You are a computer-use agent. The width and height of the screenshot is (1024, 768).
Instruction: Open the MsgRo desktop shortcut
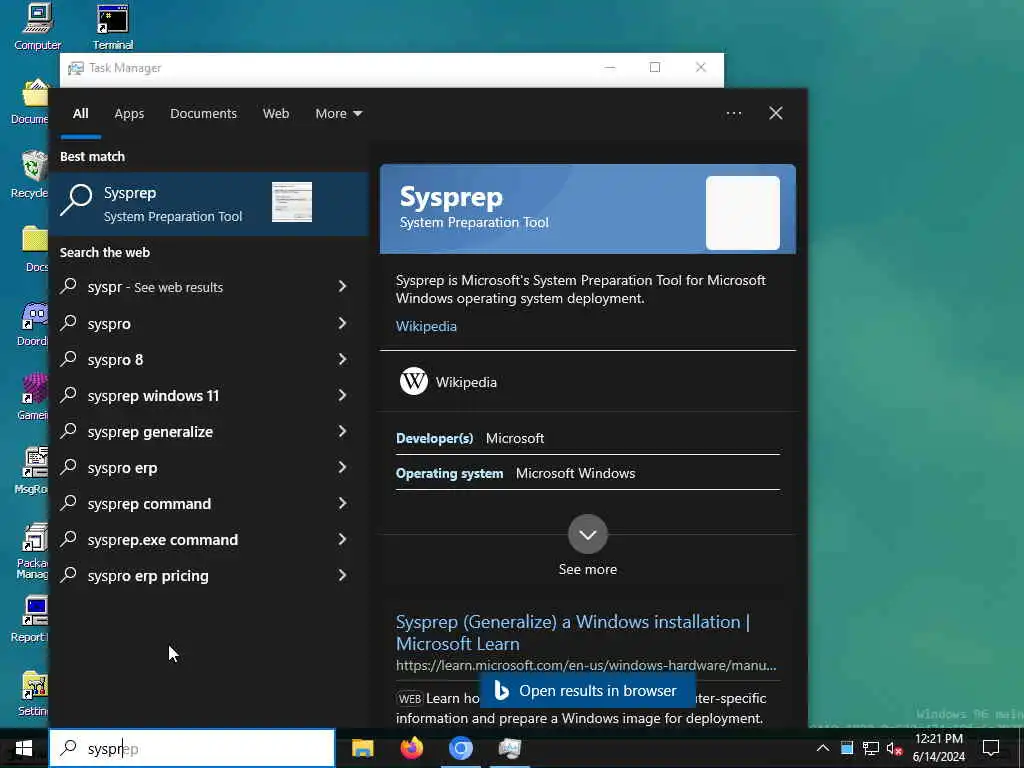click(x=31, y=470)
